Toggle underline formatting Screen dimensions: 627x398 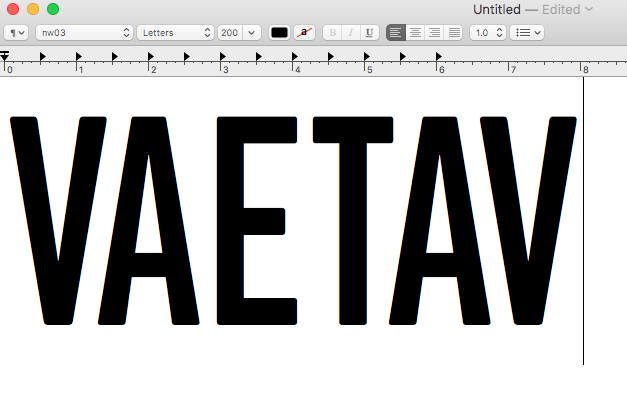pyautogui.click(x=369, y=33)
